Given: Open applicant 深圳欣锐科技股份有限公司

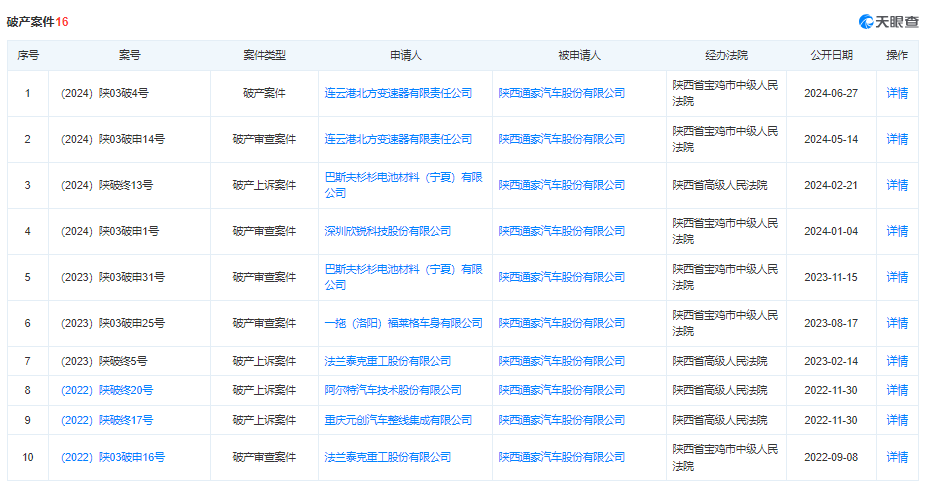Looking at the screenshot, I should click(388, 231).
